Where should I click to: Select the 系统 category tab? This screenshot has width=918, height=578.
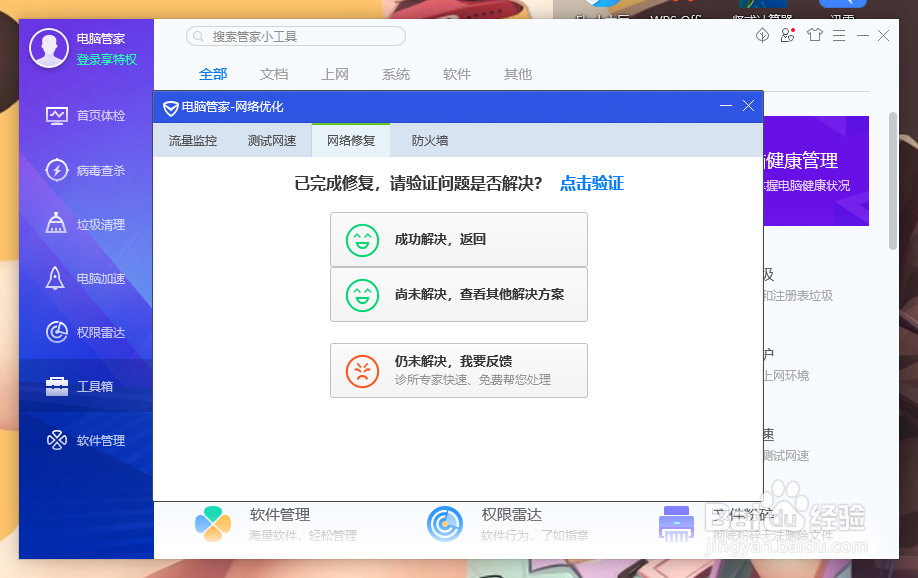[x=396, y=74]
